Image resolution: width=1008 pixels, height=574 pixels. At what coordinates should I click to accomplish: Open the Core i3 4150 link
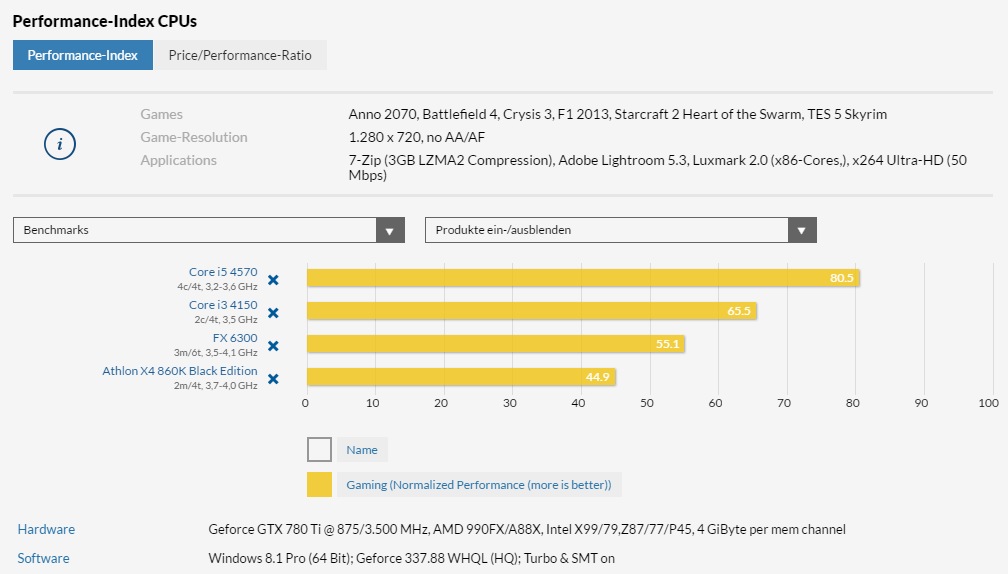click(x=223, y=305)
